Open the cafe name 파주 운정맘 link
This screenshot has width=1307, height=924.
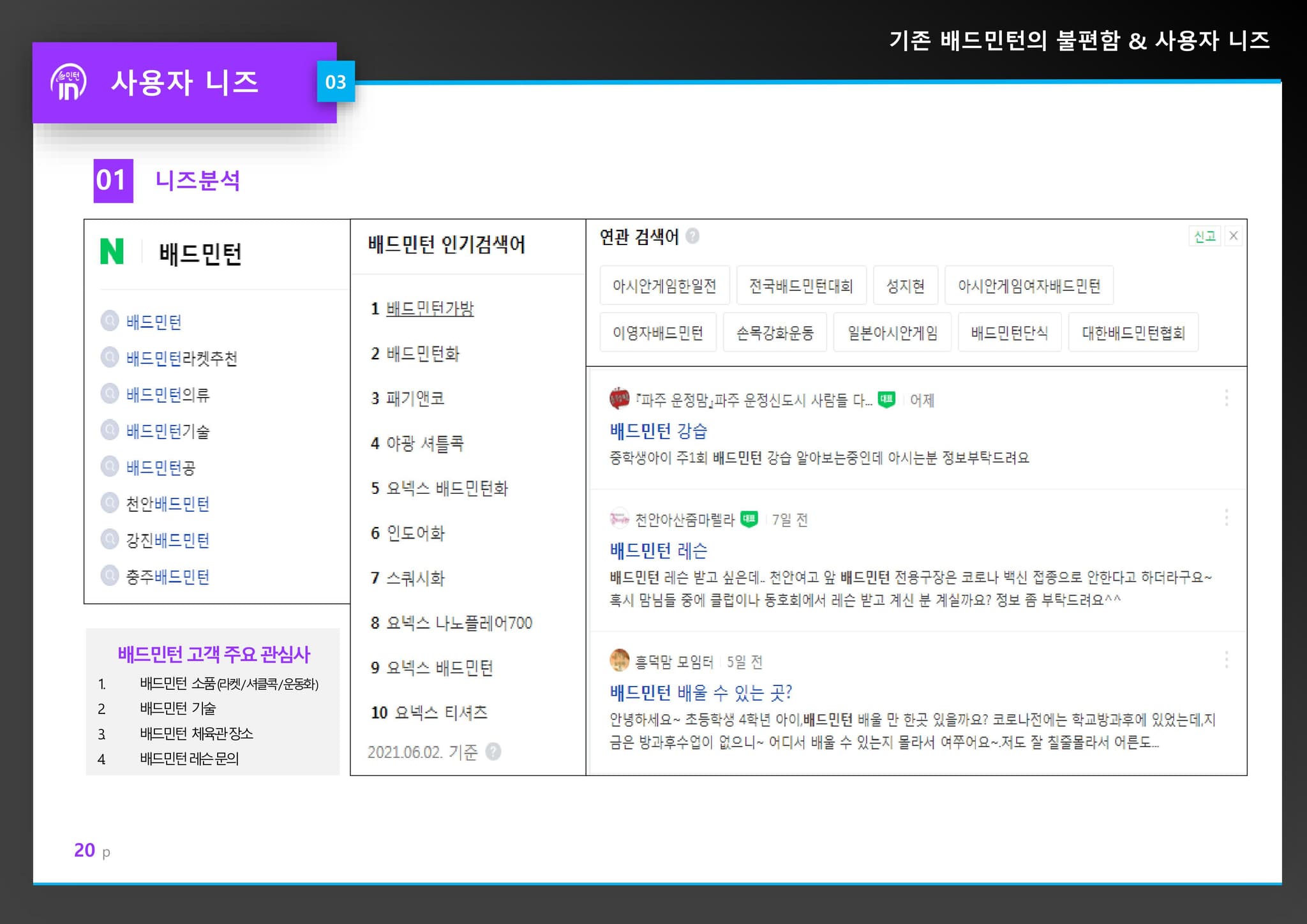coord(754,400)
